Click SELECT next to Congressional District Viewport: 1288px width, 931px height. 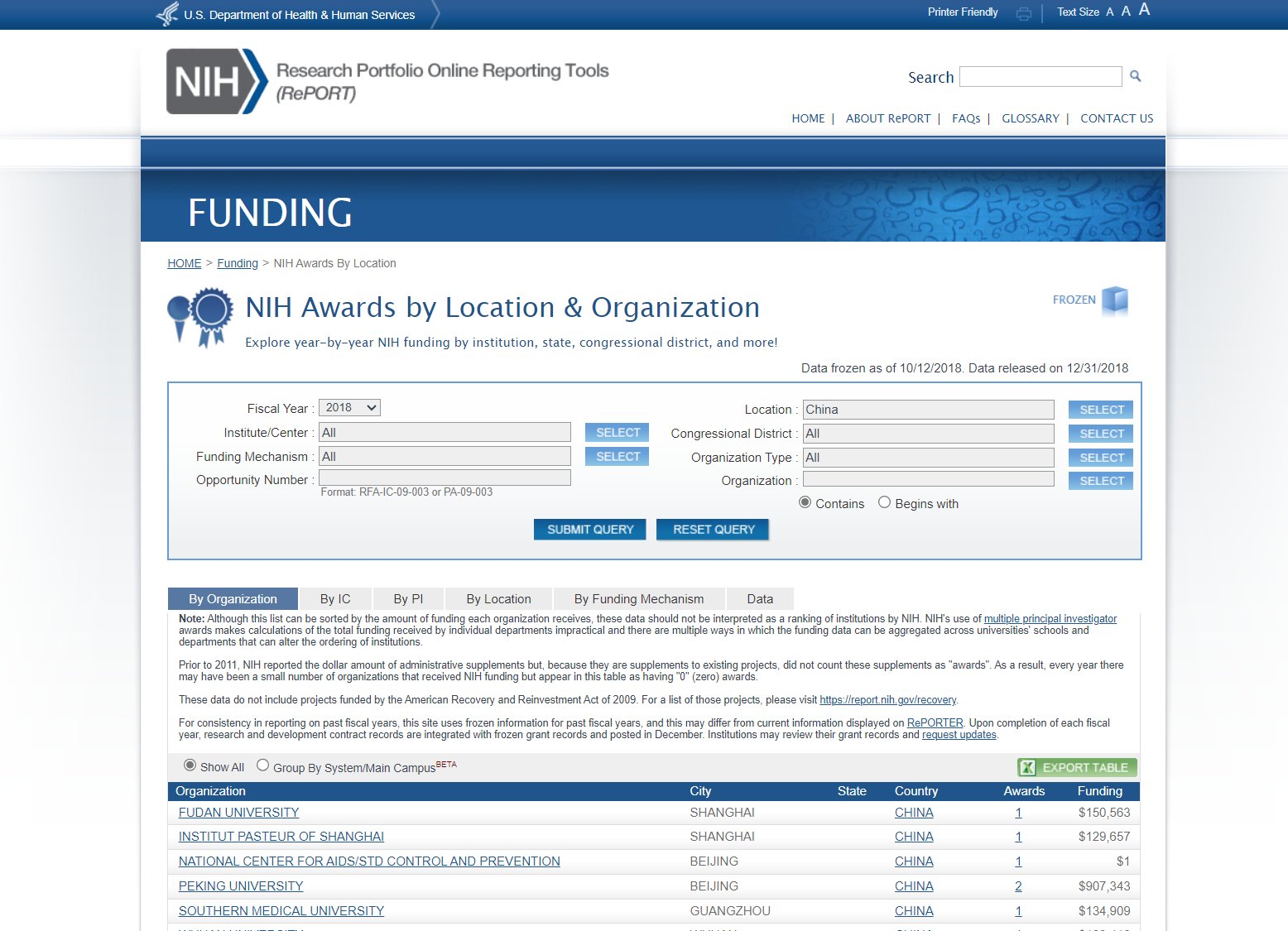(x=1101, y=434)
